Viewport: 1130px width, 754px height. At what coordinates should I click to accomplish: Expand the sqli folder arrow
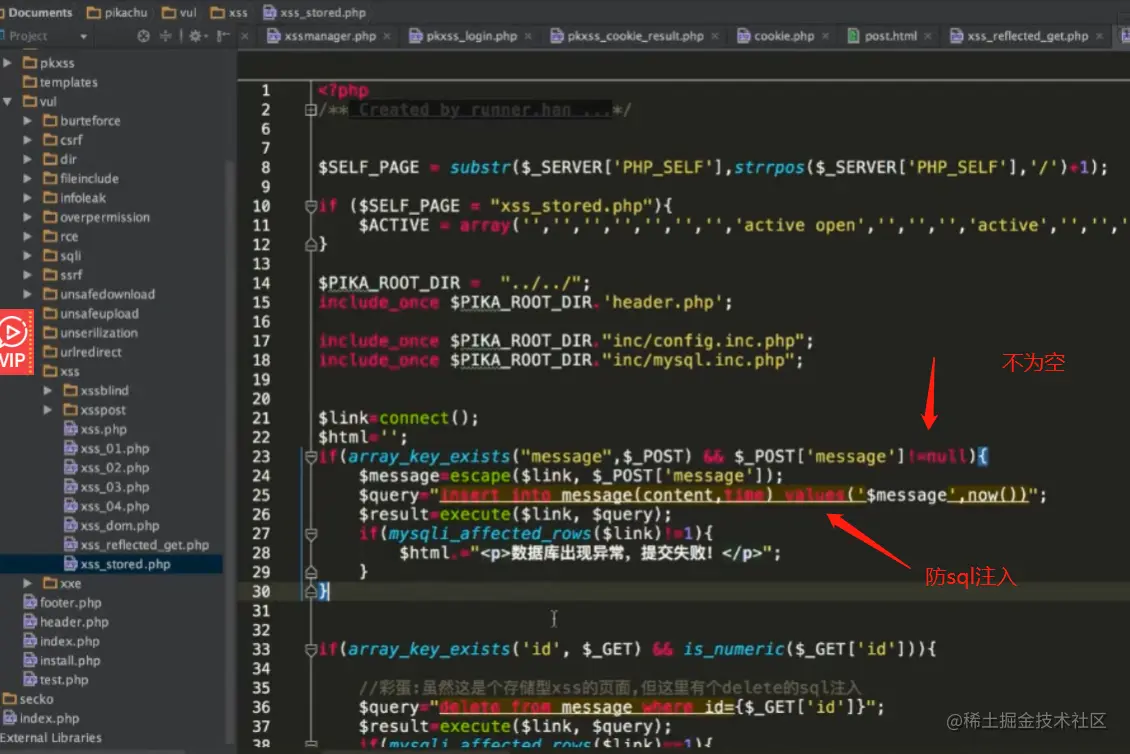pyautogui.click(x=27, y=256)
